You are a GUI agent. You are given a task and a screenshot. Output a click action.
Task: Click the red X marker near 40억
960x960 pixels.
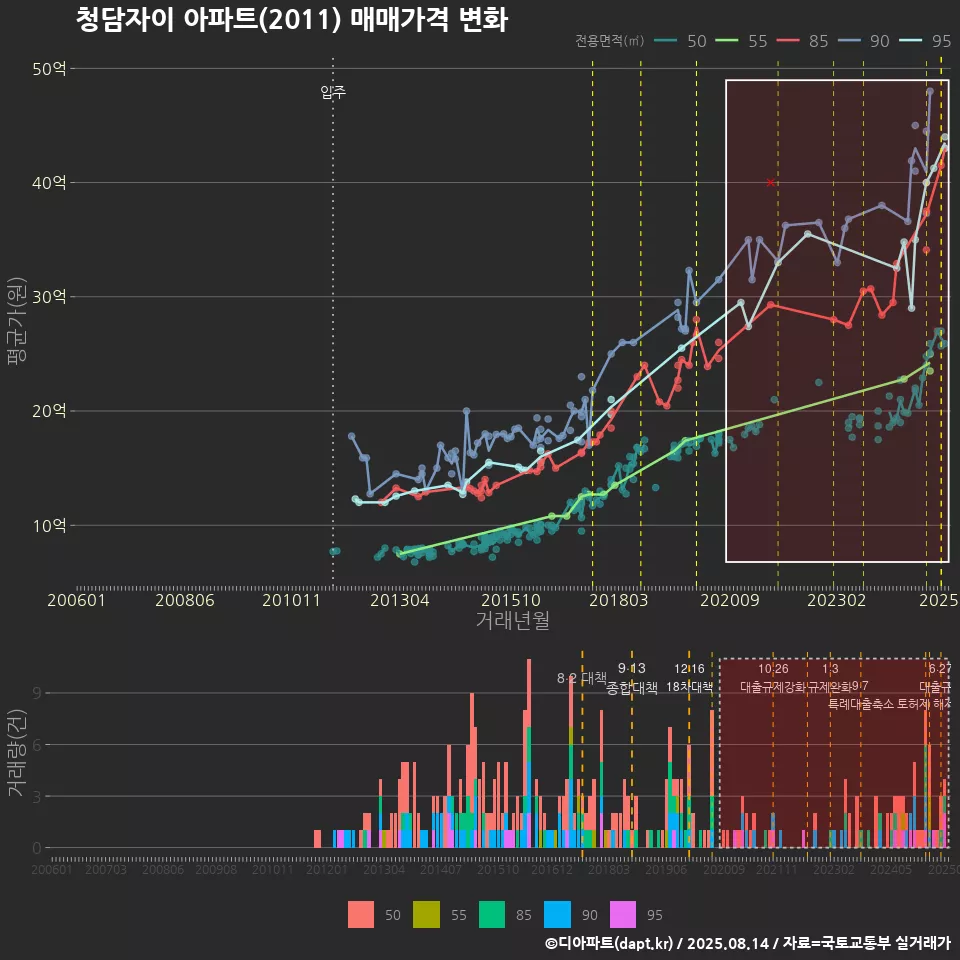[x=771, y=182]
